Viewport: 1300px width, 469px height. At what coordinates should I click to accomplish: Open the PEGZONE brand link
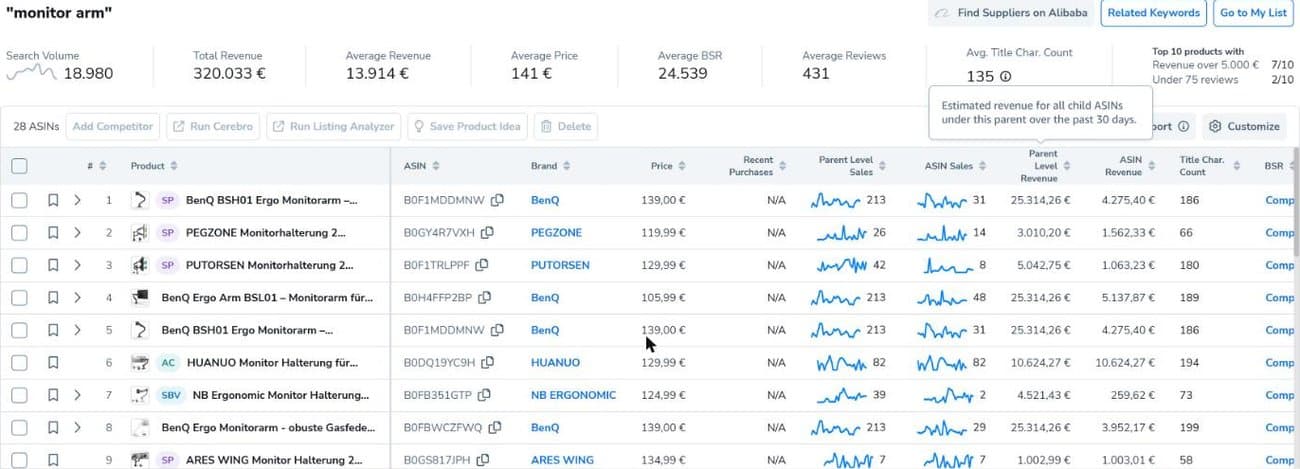pos(556,233)
